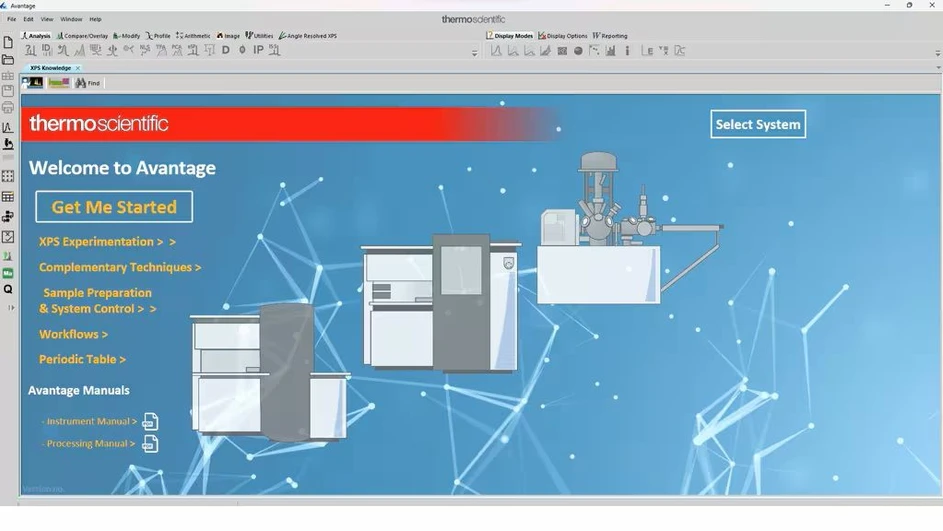
Task: Click the open folder icon in left sidebar
Action: click(8, 60)
